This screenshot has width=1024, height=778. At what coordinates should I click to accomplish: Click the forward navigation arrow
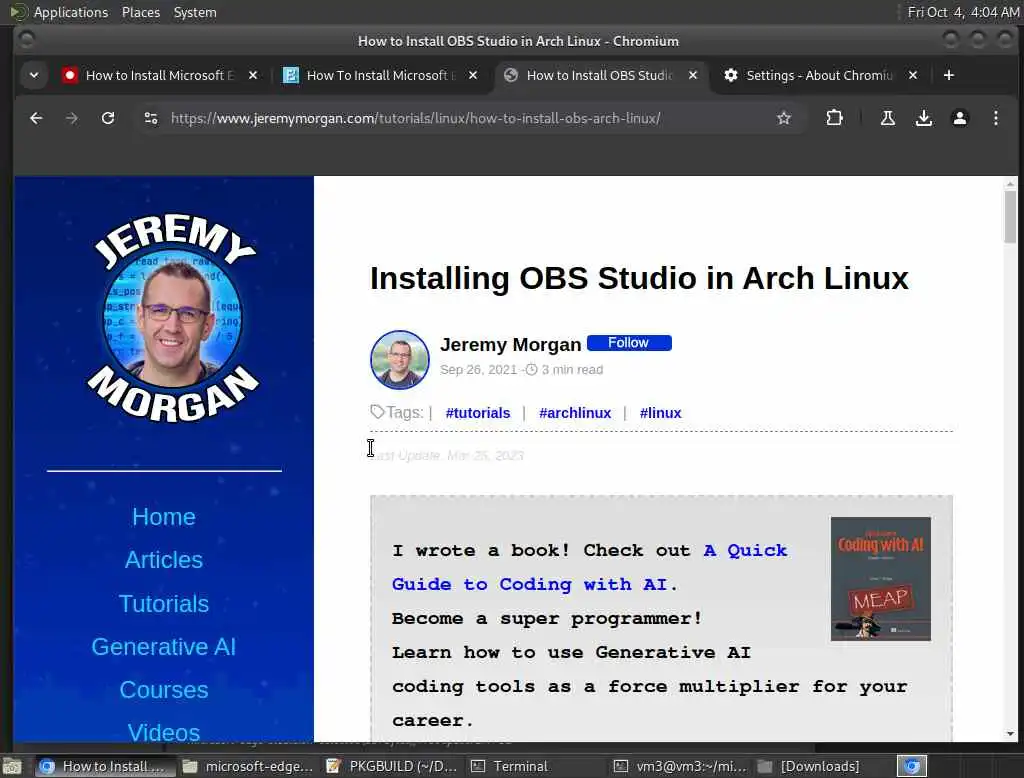(x=72, y=118)
